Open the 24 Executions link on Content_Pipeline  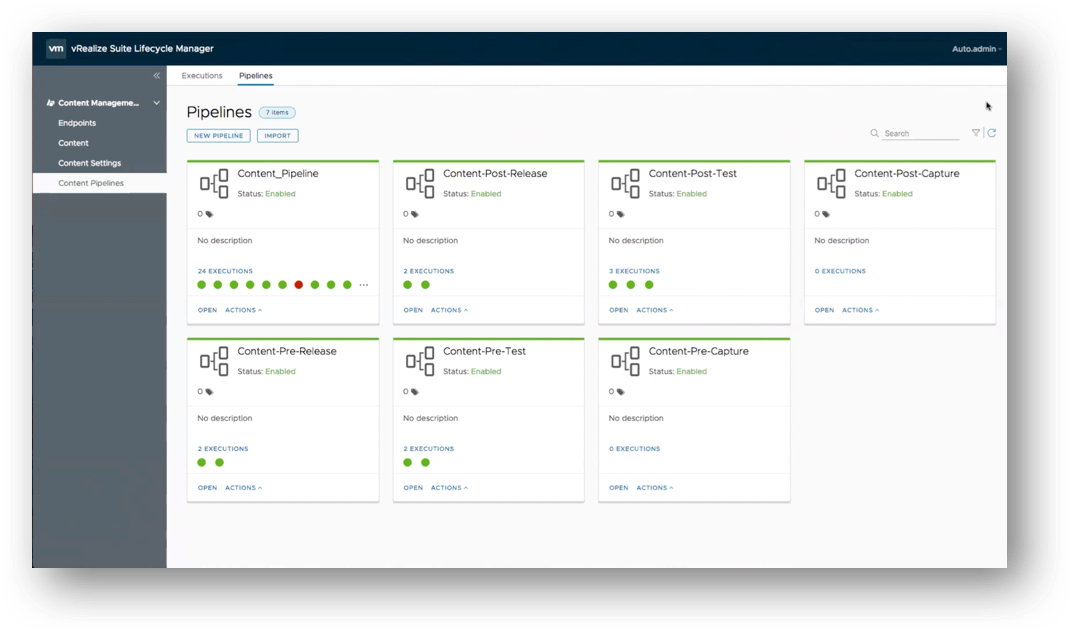(x=225, y=271)
